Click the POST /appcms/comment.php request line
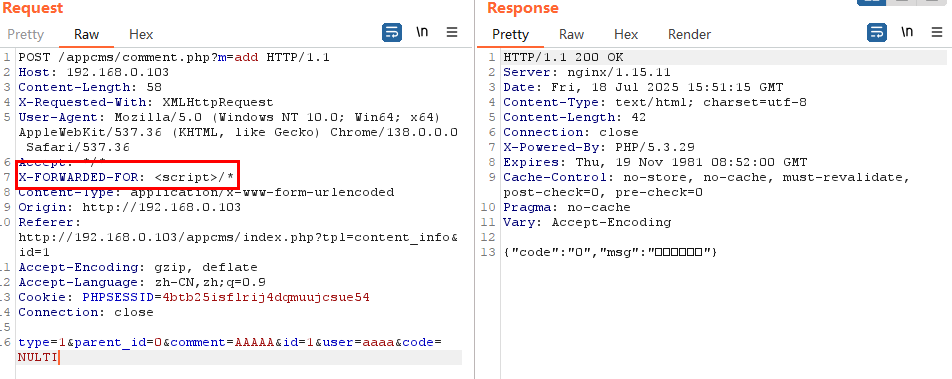Viewport: 952px width, 379px height. click(x=174, y=58)
